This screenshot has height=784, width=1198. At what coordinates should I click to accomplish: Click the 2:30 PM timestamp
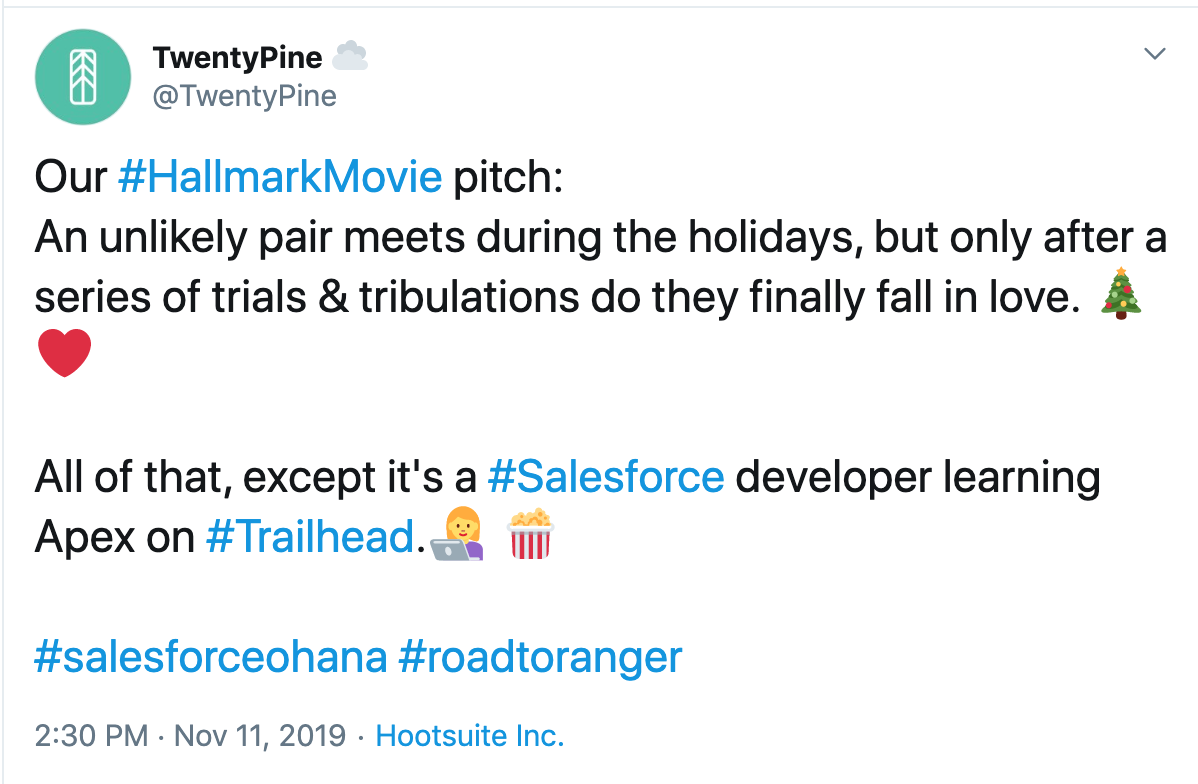92,736
